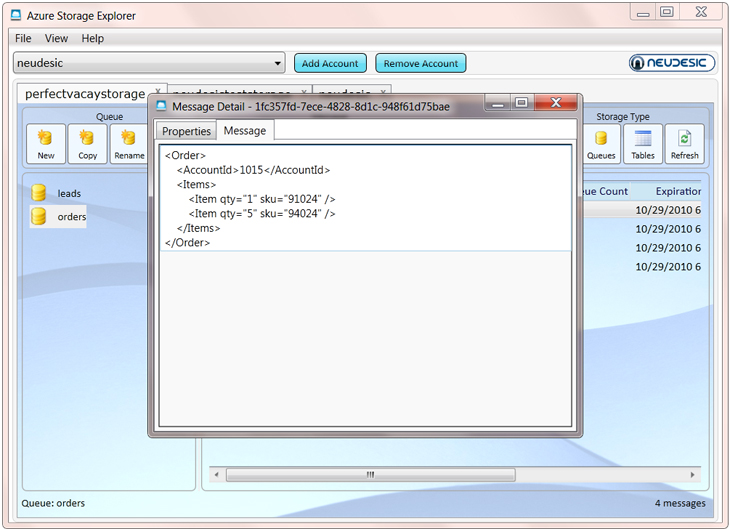Click the Item sku 91024 line

tap(262, 199)
